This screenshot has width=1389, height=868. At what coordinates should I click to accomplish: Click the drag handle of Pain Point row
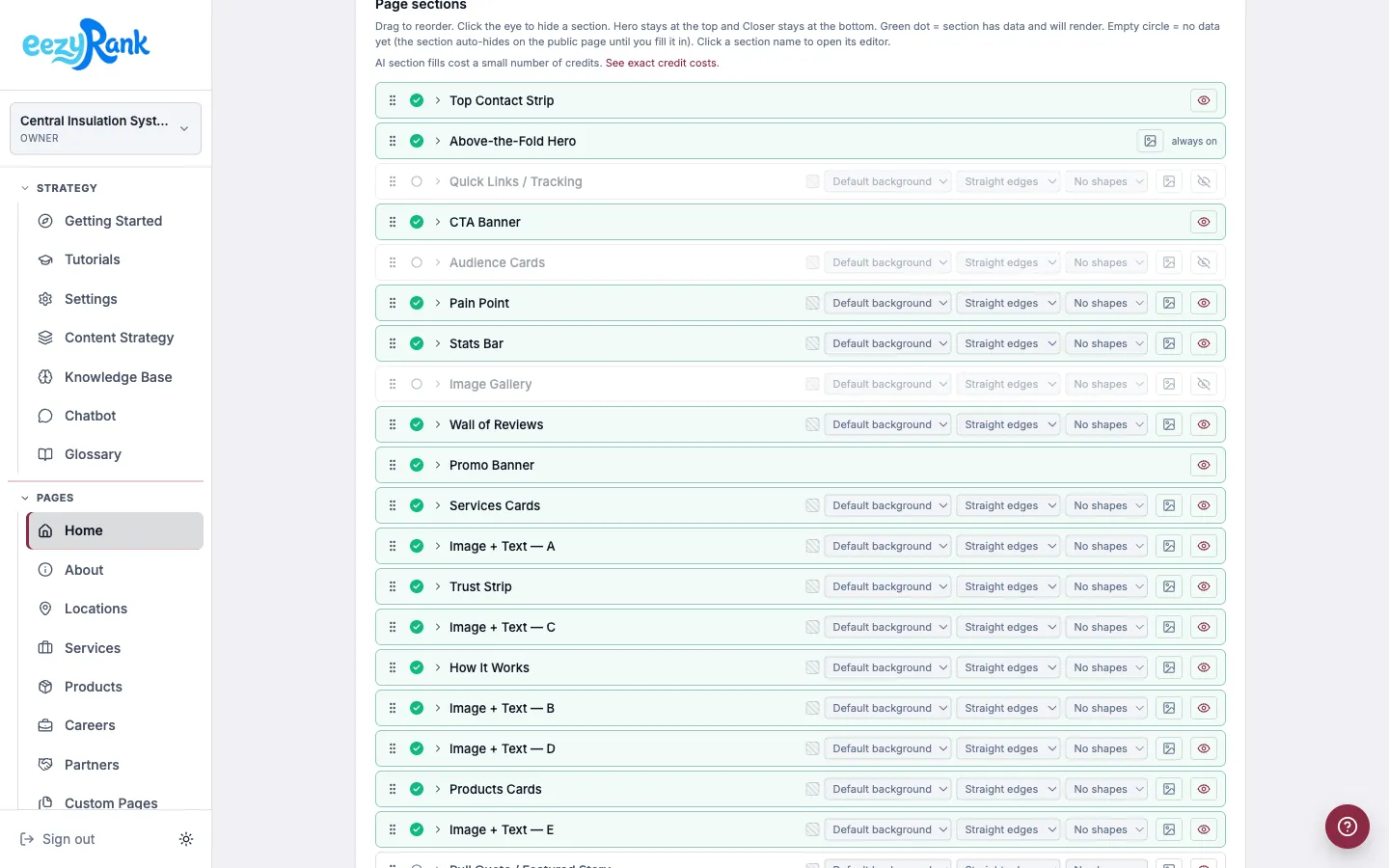pyautogui.click(x=393, y=303)
